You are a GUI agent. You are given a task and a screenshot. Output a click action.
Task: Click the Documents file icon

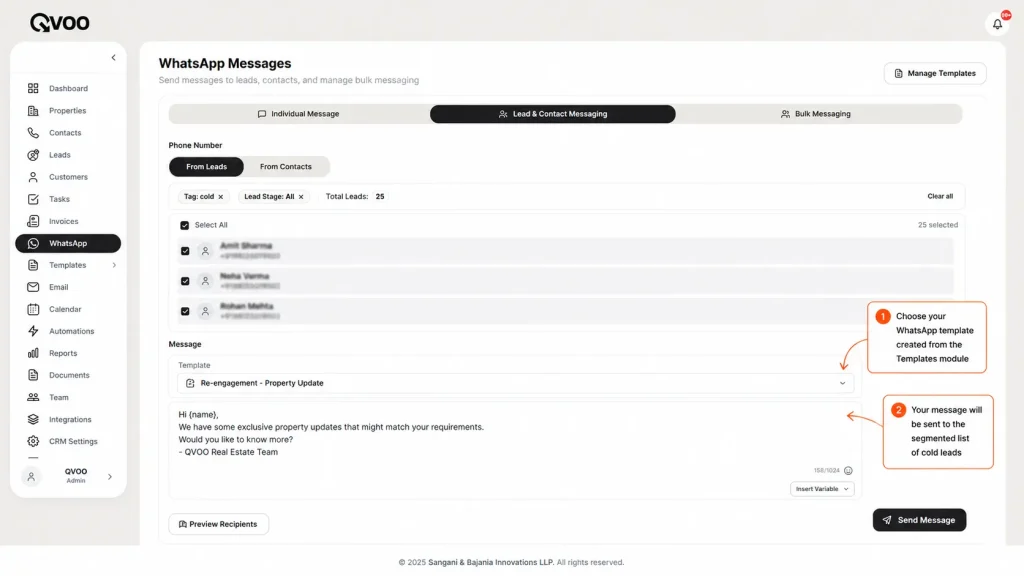coord(33,376)
